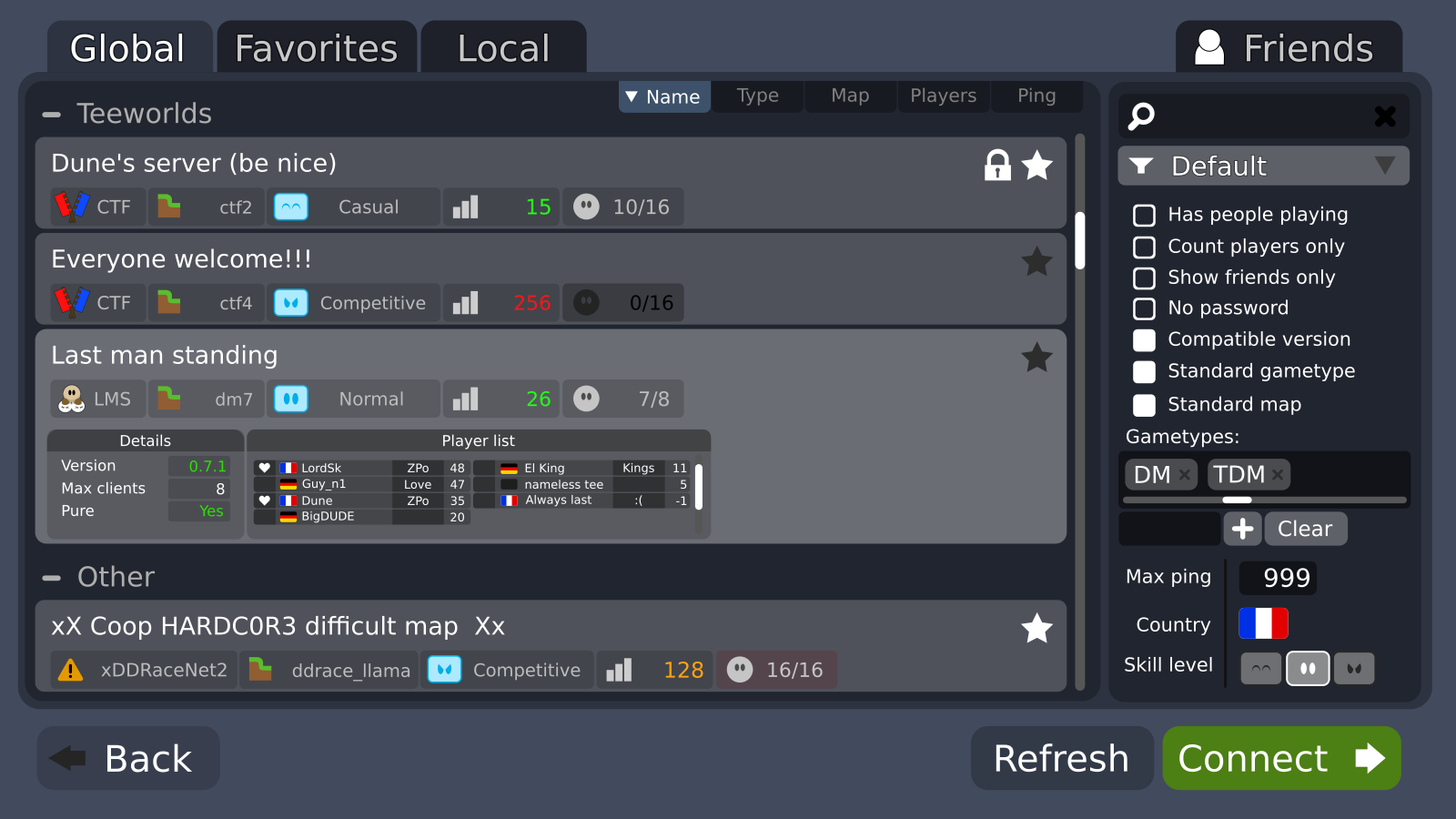Switch to the Local tab
Viewport: 1456px width, 819px height.
pyautogui.click(x=503, y=48)
